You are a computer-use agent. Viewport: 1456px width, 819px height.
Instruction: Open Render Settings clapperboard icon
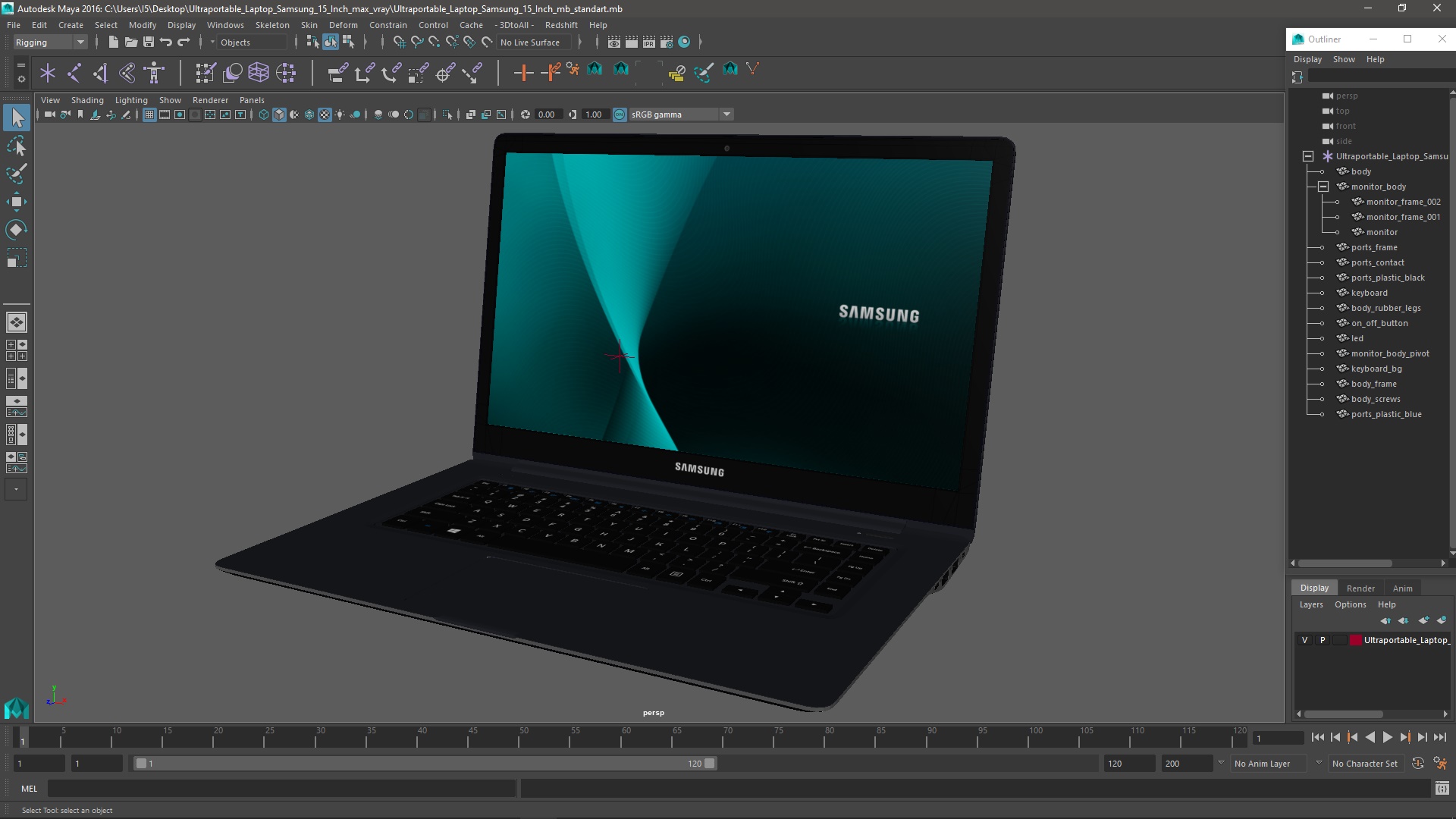[x=667, y=42]
